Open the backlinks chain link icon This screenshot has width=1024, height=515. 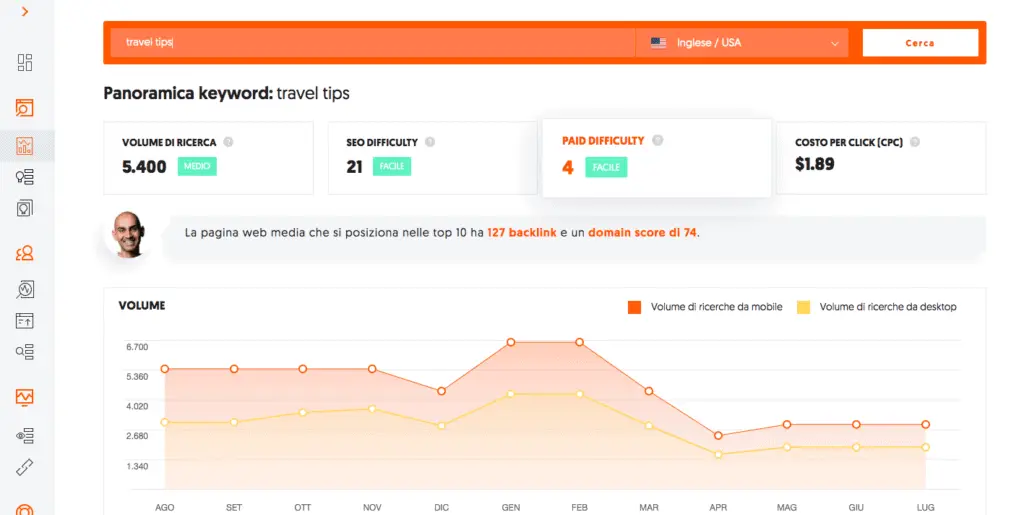point(25,467)
